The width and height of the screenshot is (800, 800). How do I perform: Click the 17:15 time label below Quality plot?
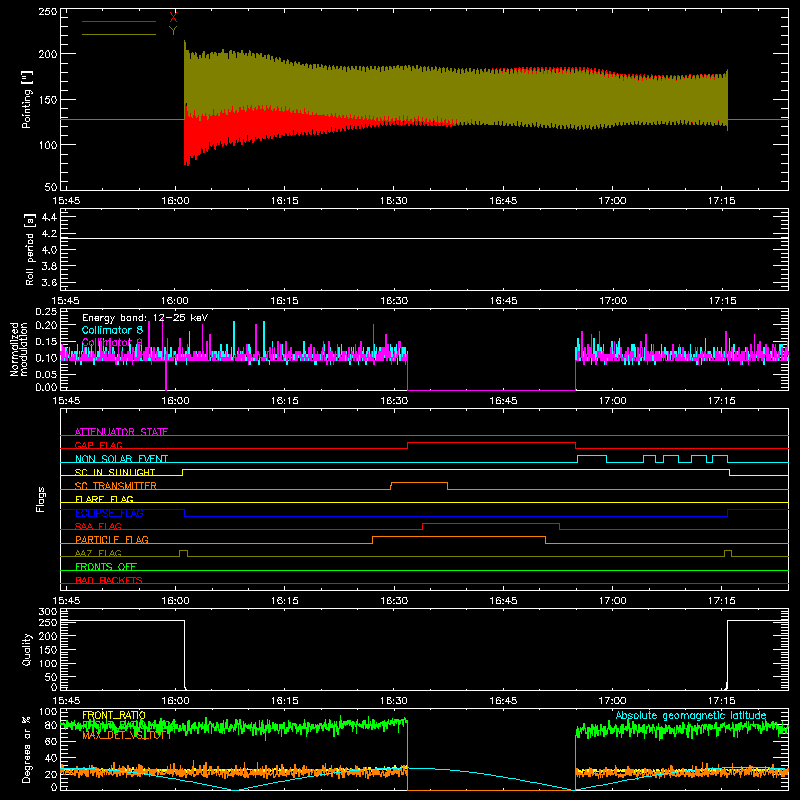click(x=722, y=701)
